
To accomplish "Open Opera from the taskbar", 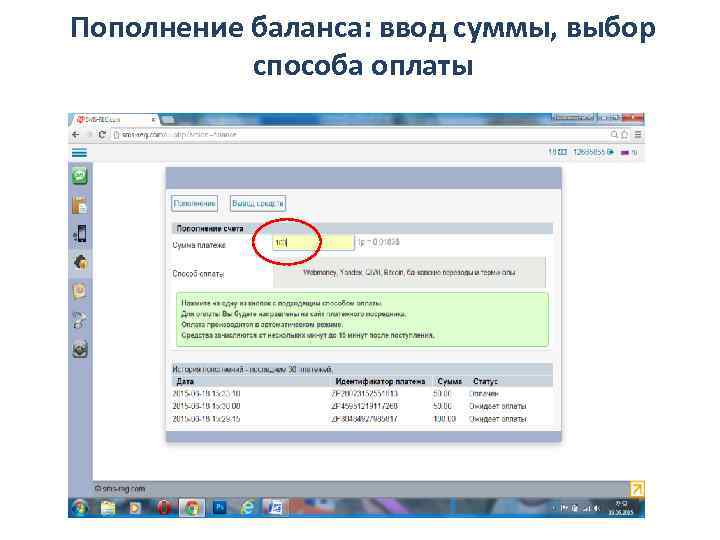I will [164, 508].
